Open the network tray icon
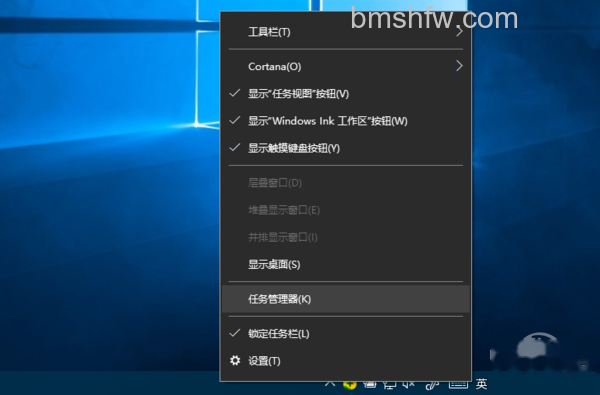The image size is (600, 395). 389,385
